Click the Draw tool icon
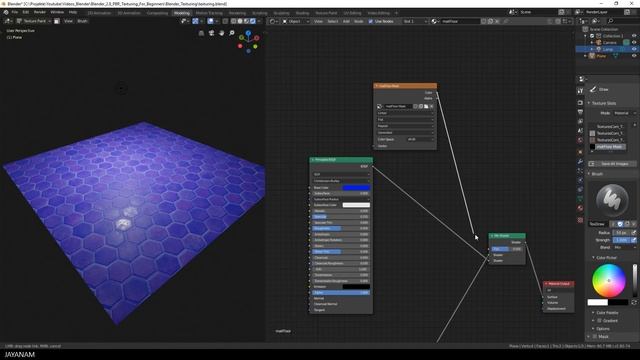This screenshot has height=360, width=640. click(x=593, y=89)
